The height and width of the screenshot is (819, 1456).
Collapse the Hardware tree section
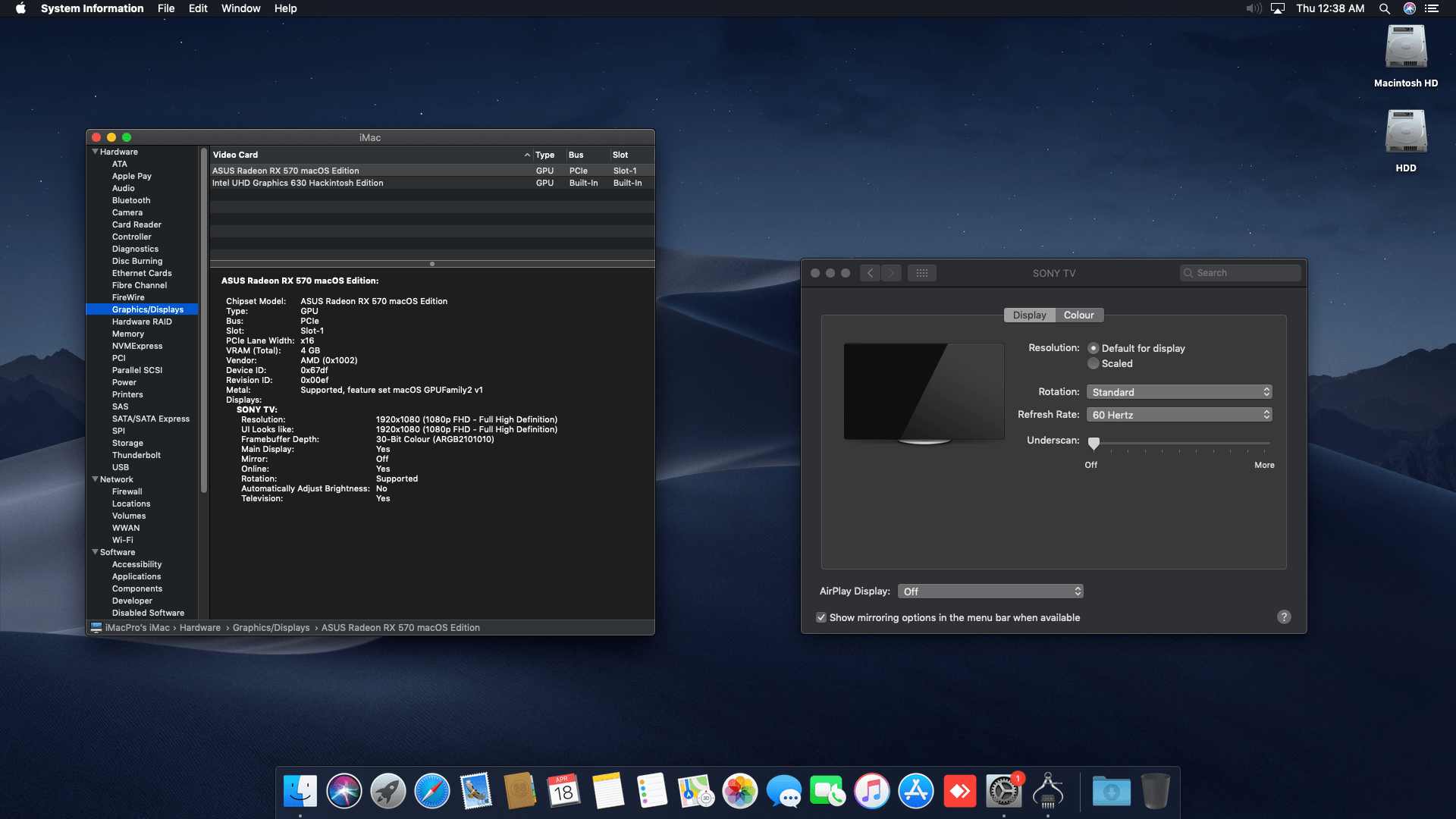coord(96,152)
